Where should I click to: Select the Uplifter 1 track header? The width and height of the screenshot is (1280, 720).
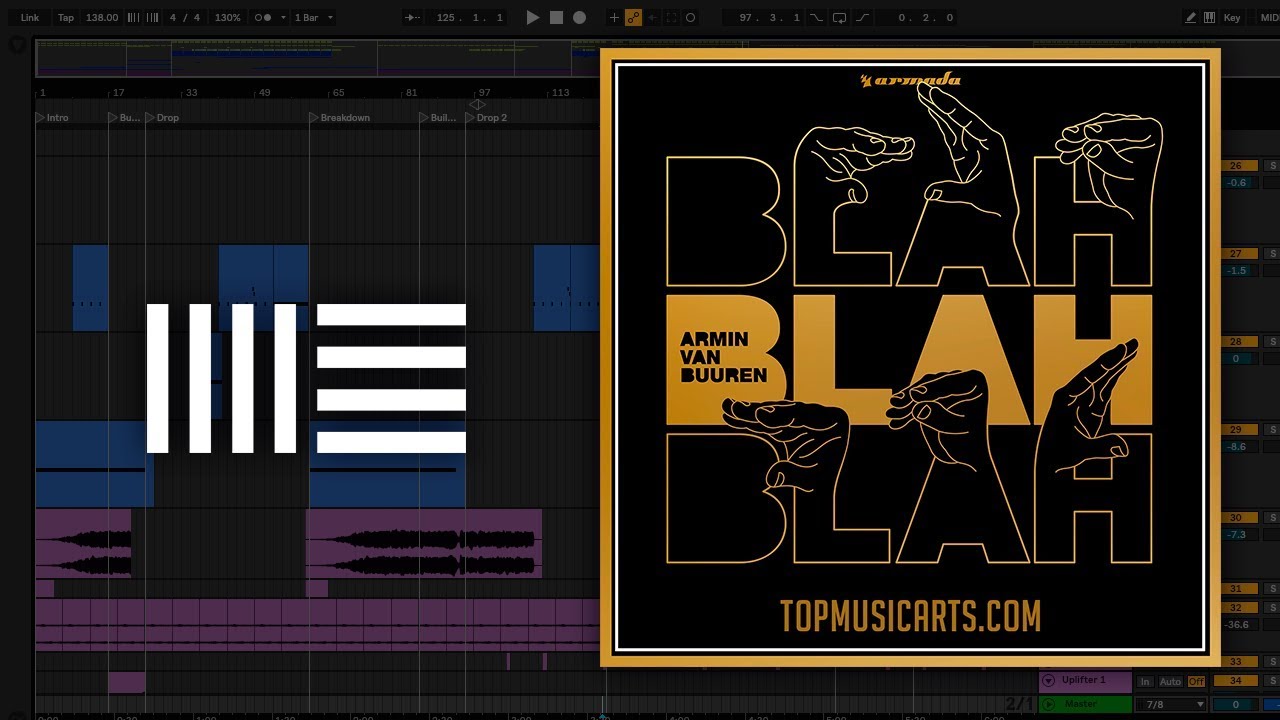[x=1085, y=681]
